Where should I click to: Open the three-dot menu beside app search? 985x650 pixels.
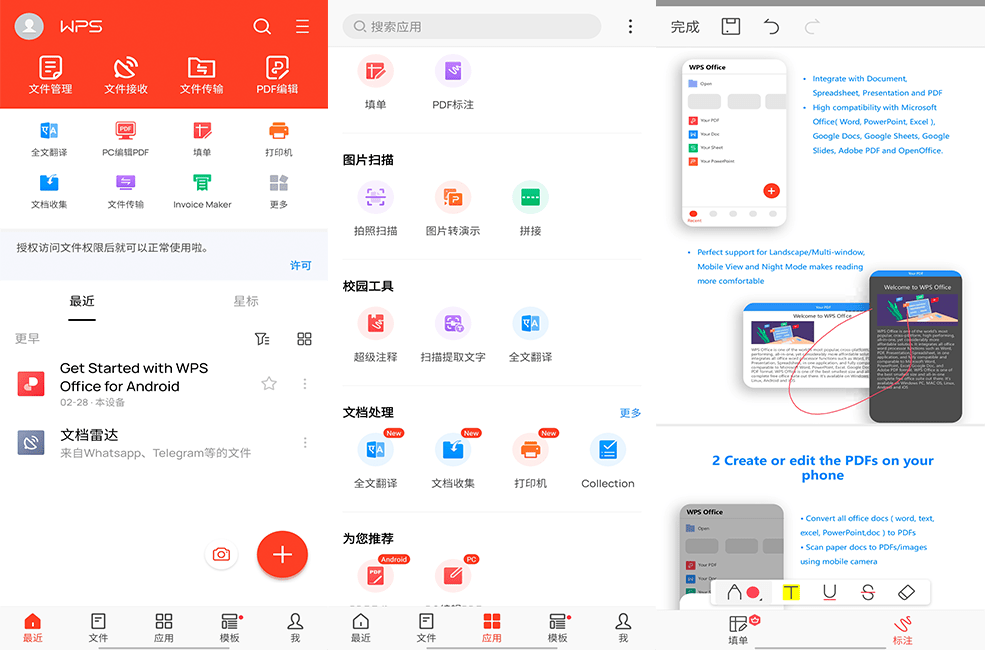pos(630,26)
